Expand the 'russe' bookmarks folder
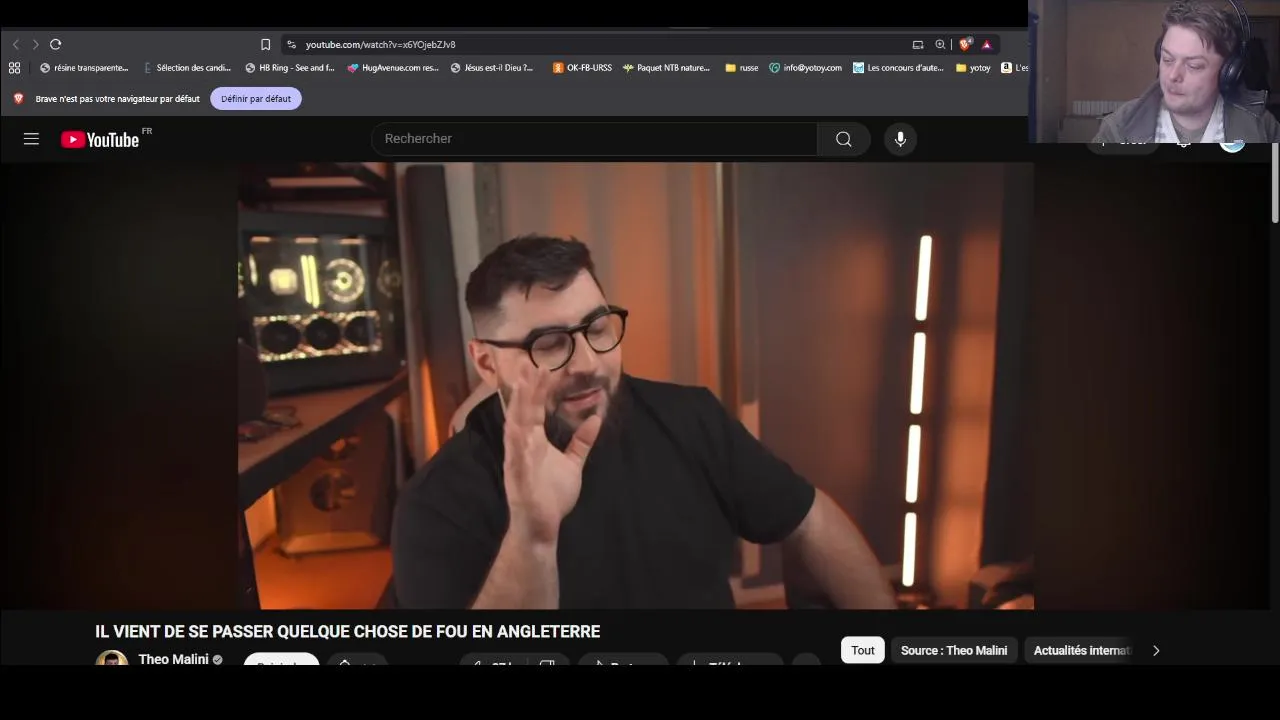Screen dimensions: 1280x720 tap(742, 68)
